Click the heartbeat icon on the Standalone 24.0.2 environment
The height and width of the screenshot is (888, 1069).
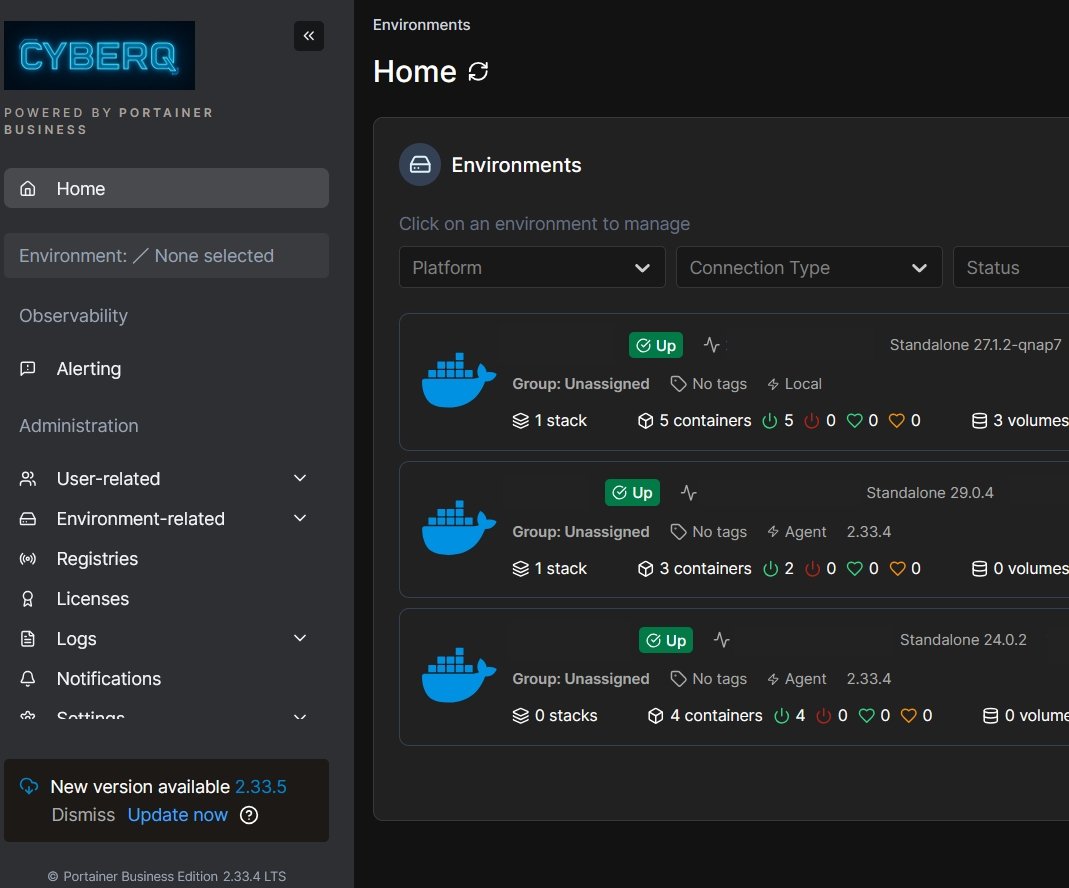(722, 640)
